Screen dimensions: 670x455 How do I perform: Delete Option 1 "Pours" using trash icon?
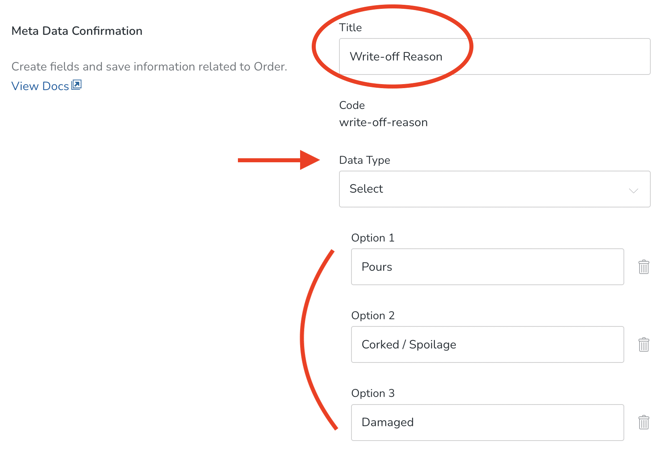click(x=644, y=267)
